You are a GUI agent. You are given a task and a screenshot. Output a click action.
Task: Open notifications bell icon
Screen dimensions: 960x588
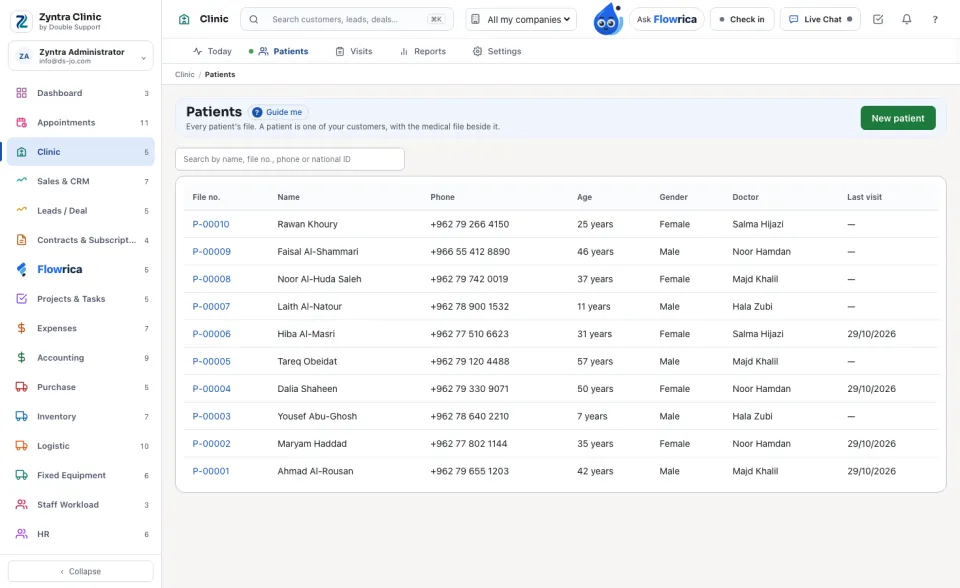coord(907,19)
